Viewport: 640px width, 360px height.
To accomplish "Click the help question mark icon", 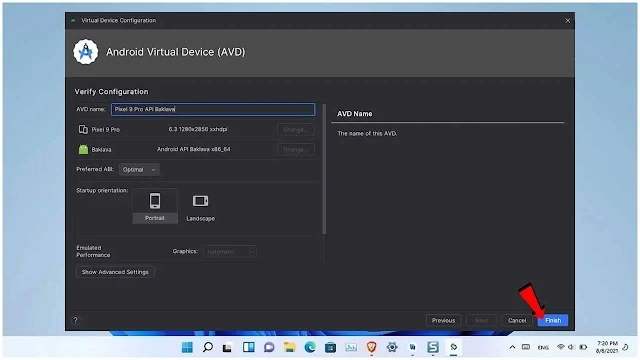I will (x=76, y=320).
